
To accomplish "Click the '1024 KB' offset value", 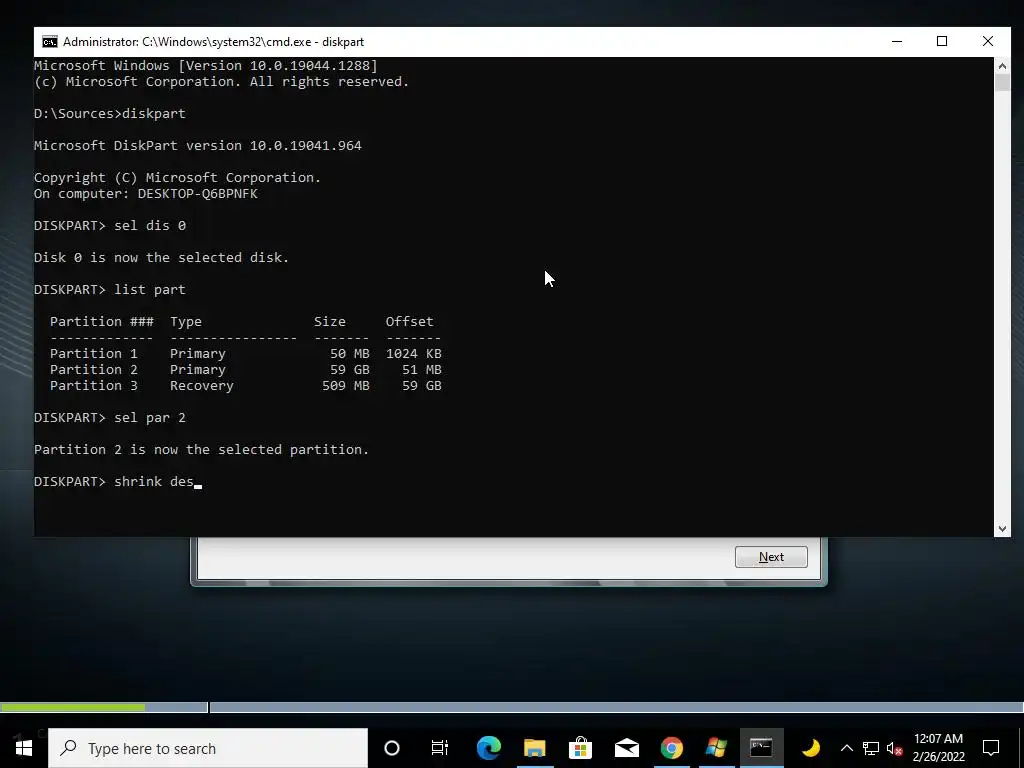I will [413, 353].
